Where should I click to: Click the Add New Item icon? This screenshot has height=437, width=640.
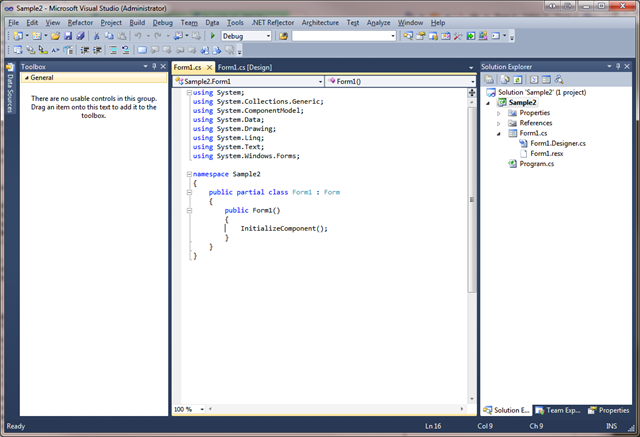[x=37, y=36]
